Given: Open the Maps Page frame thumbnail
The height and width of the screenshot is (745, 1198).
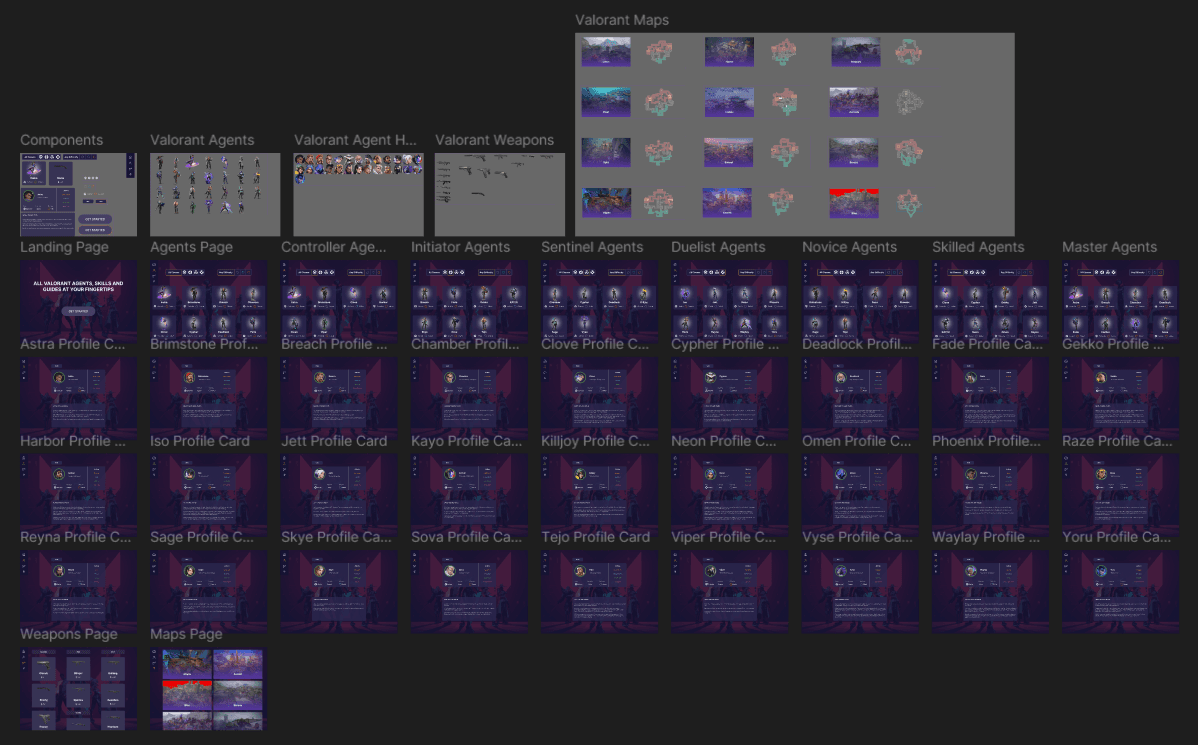Looking at the screenshot, I should point(209,688).
